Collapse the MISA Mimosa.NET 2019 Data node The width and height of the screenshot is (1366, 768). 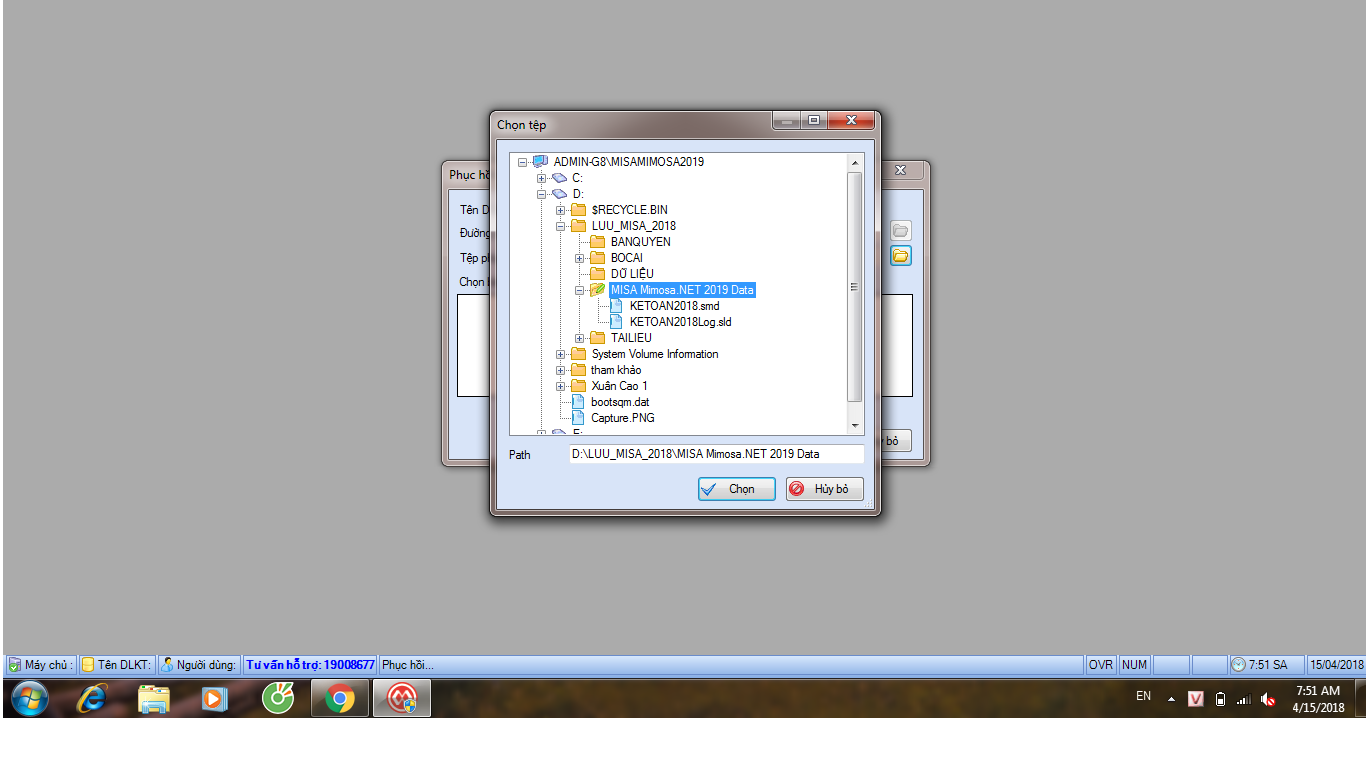point(579,290)
